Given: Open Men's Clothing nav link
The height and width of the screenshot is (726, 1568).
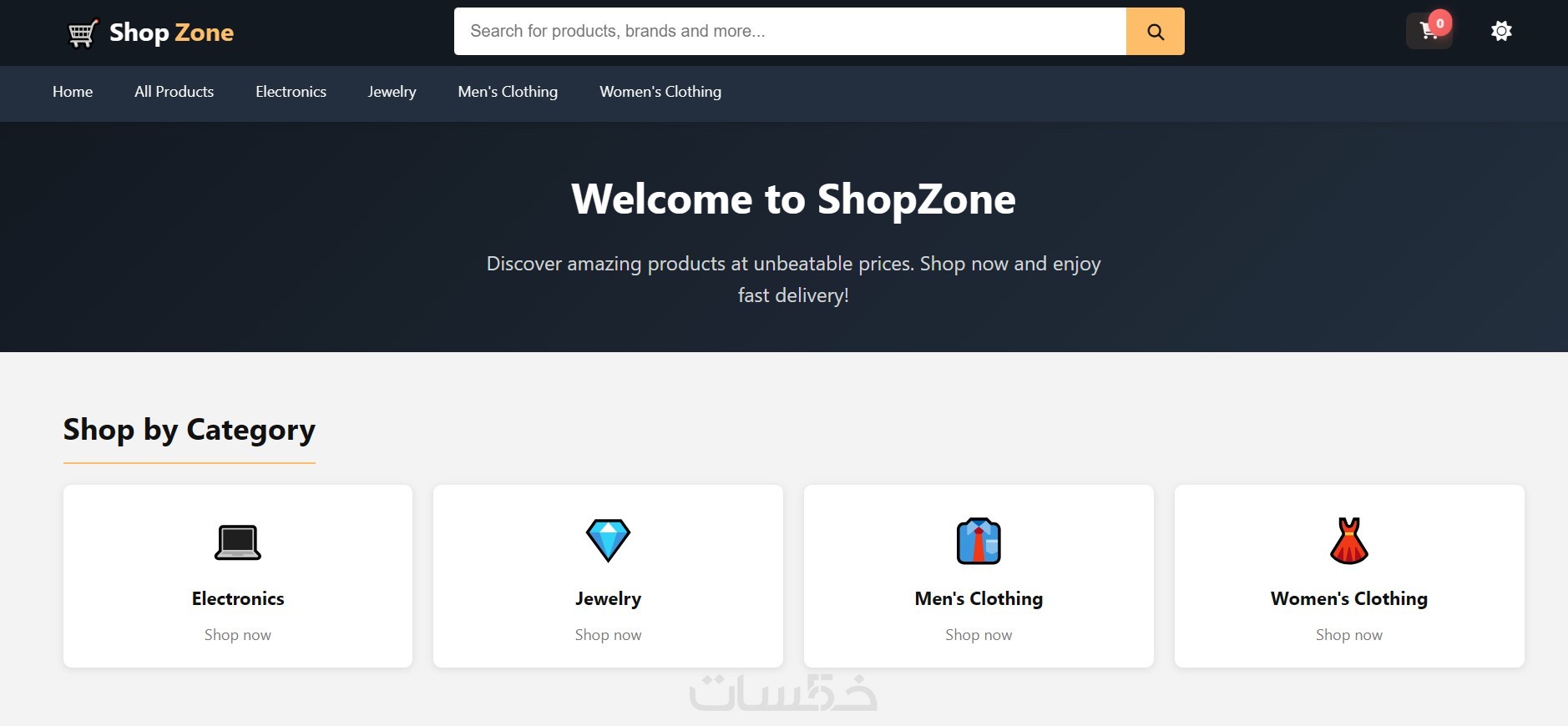Looking at the screenshot, I should tap(508, 92).
